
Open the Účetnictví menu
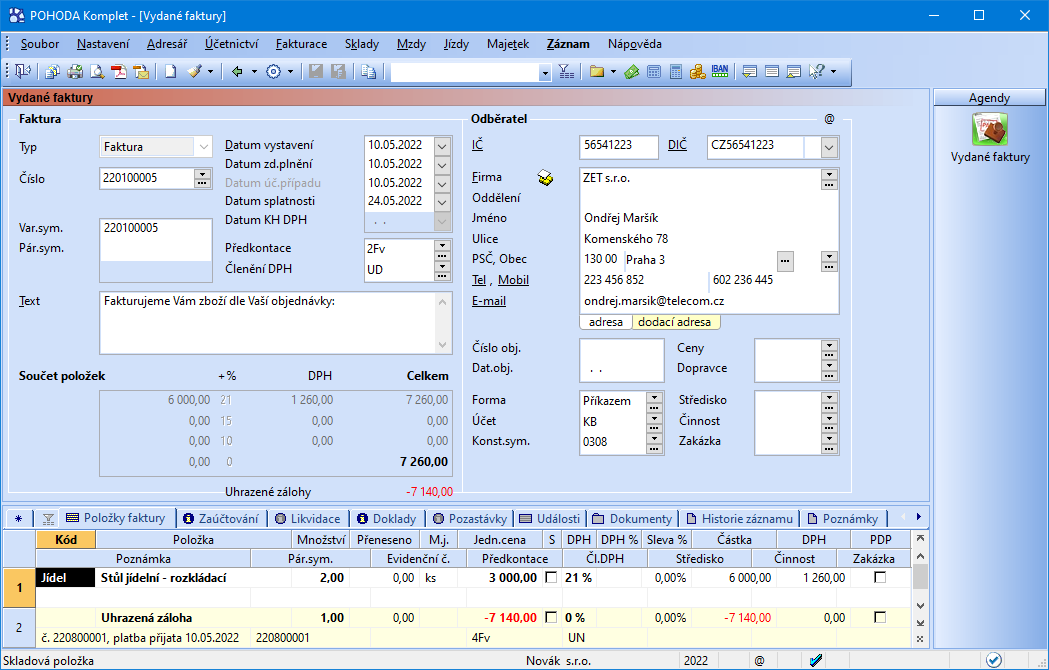click(x=231, y=44)
